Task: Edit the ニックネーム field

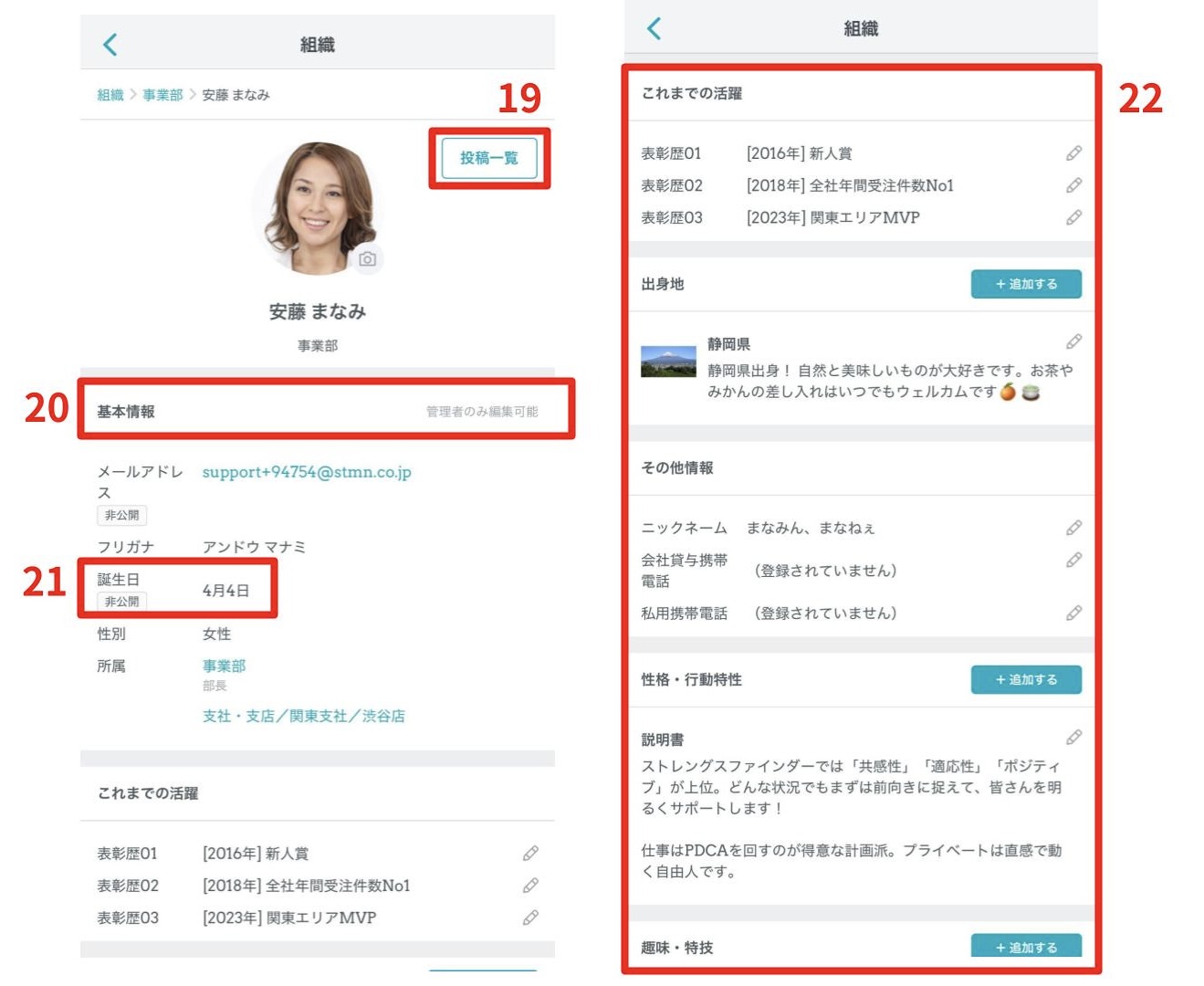Action: 1073,528
